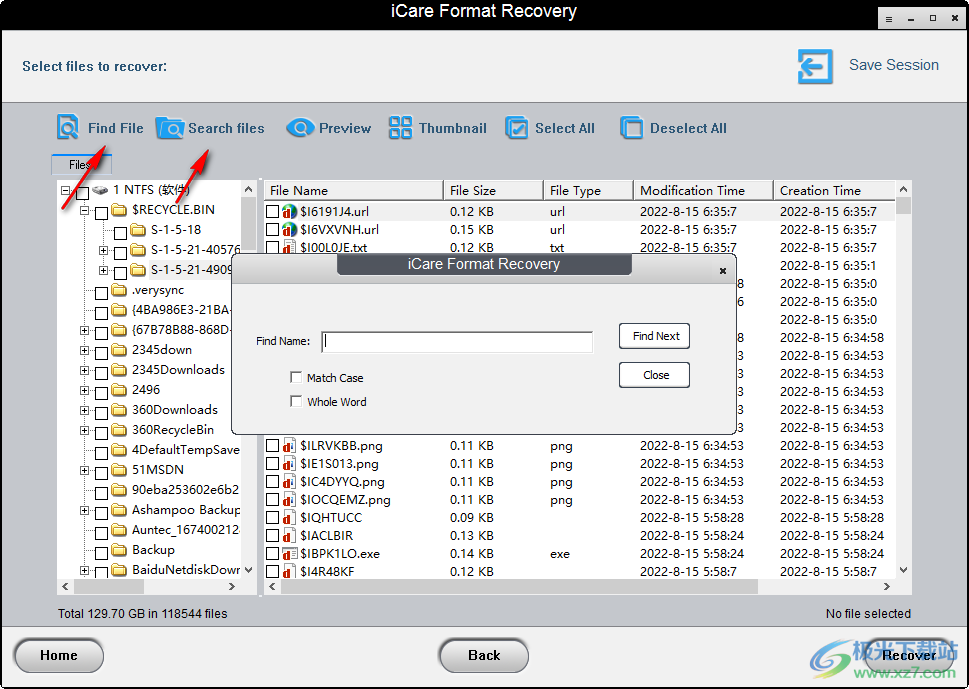The image size is (969, 689).
Task: Collapse the $RECYCLE.BIN tree node
Action: click(84, 211)
